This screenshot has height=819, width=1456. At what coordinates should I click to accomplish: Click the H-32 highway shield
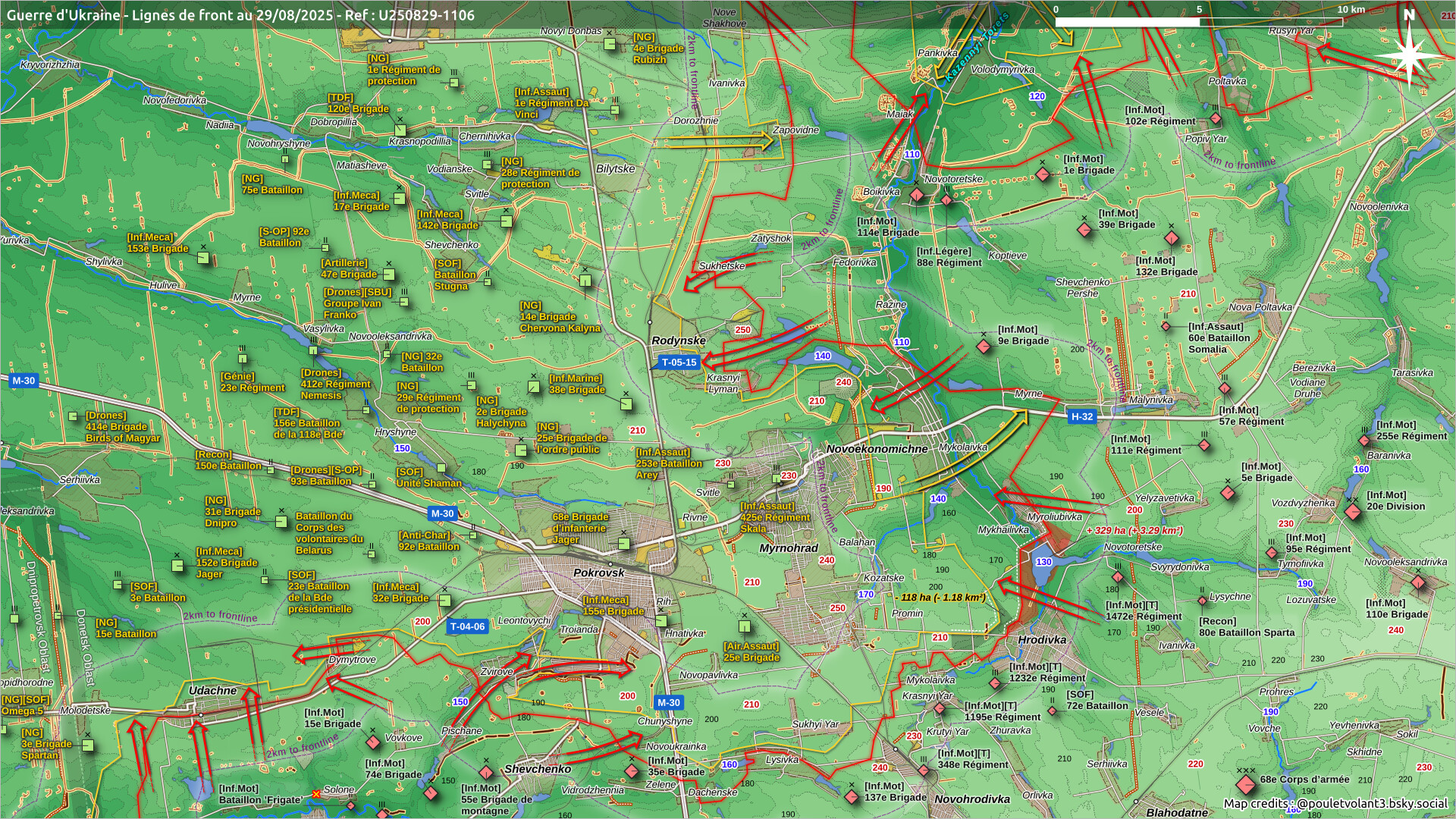tap(1081, 416)
